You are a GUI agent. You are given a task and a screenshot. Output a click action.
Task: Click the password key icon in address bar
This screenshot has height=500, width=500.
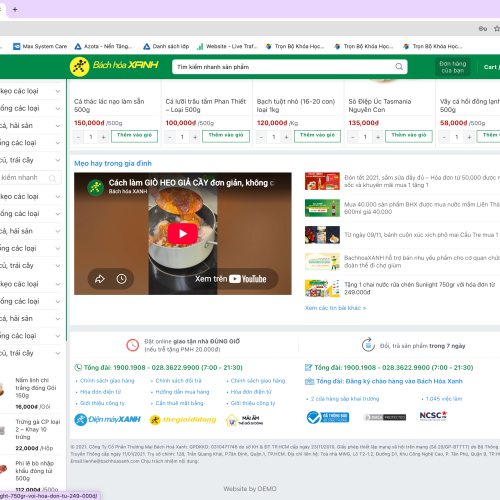point(483,29)
